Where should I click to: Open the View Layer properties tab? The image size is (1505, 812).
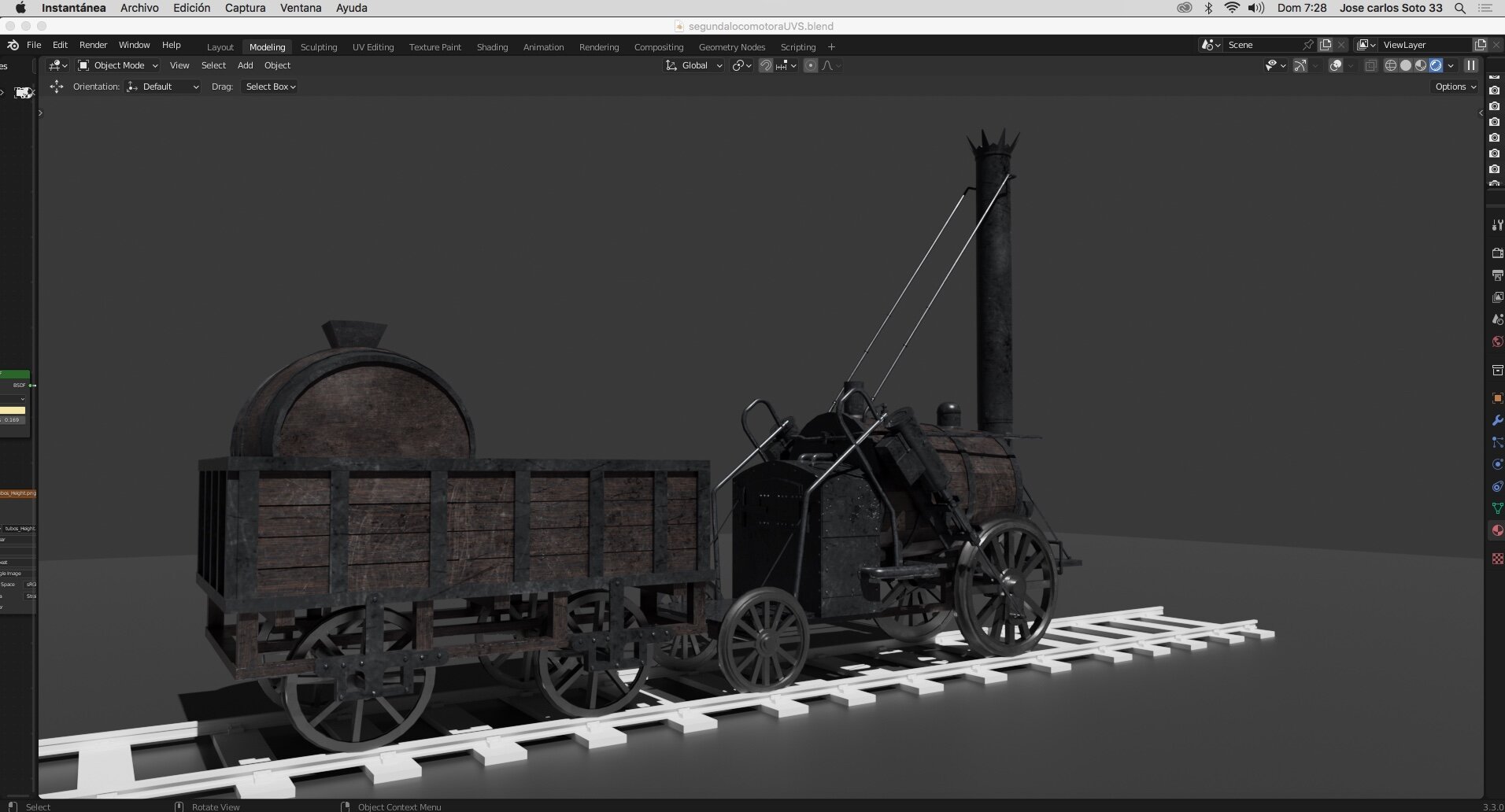[x=1497, y=297]
